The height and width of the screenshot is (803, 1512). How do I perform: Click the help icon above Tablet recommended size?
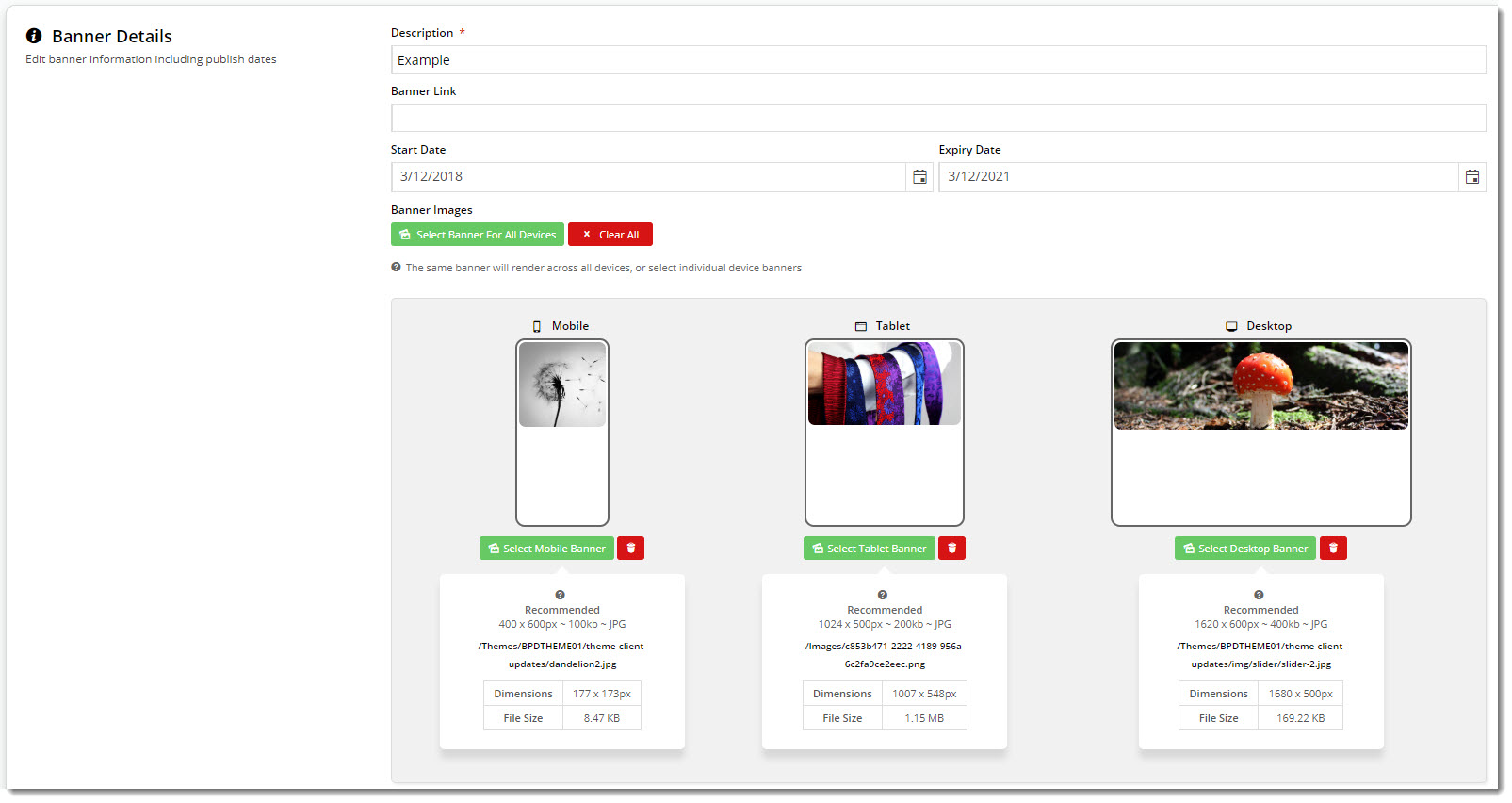click(x=883, y=595)
